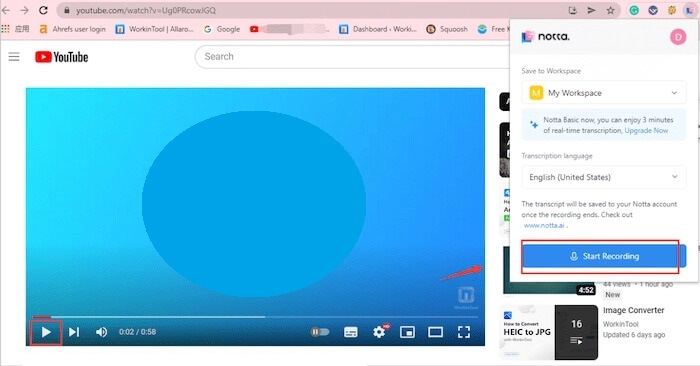Open the Ahrefs user login bookmark
700x366 pixels.
coord(73,29)
